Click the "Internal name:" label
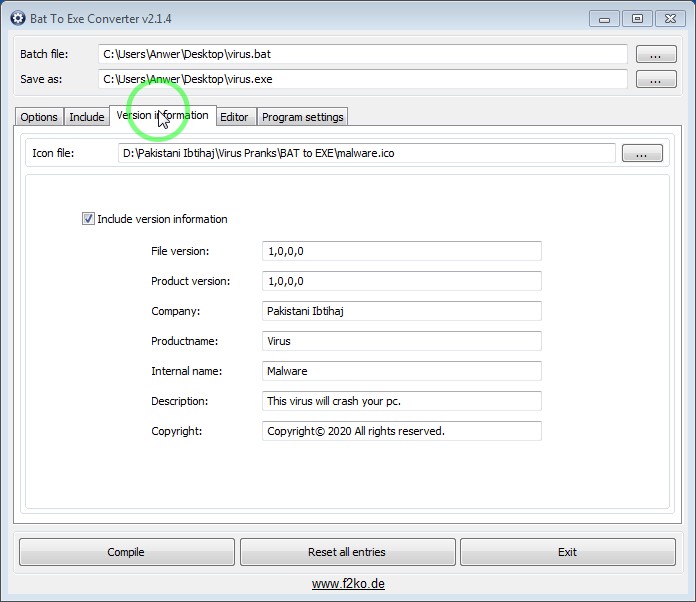 click(x=186, y=371)
